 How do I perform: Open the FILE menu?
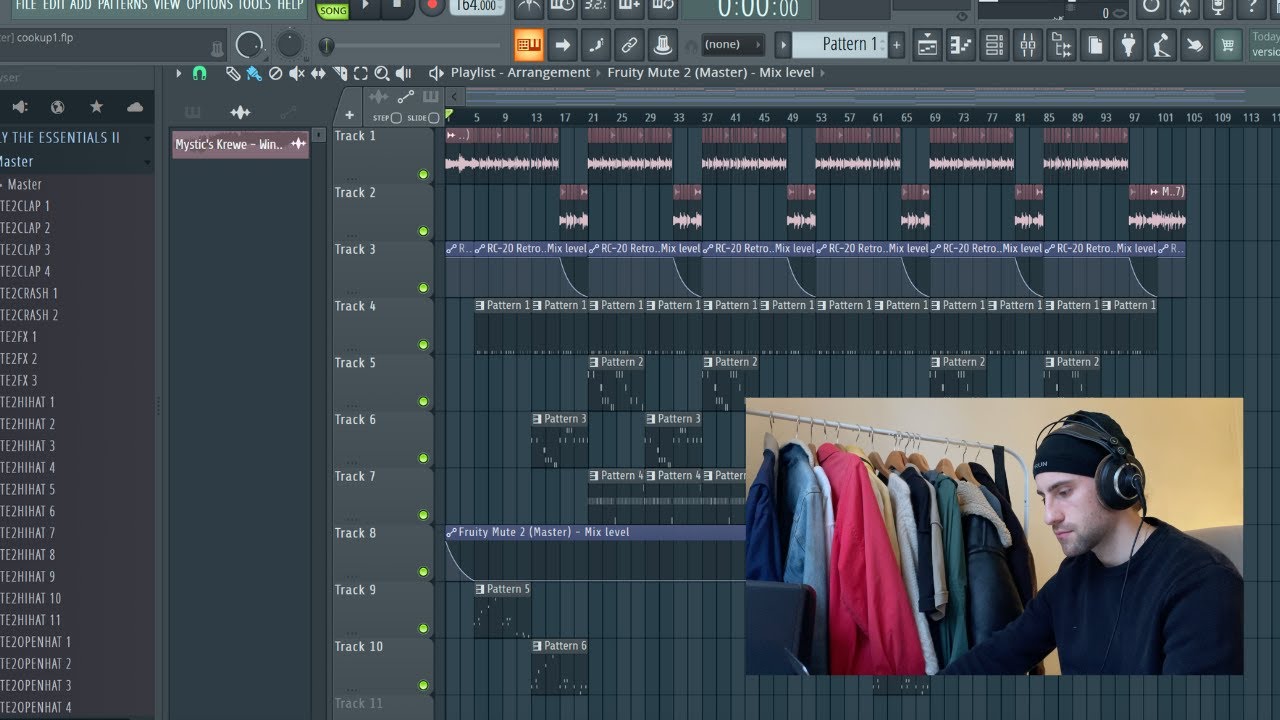click(26, 5)
